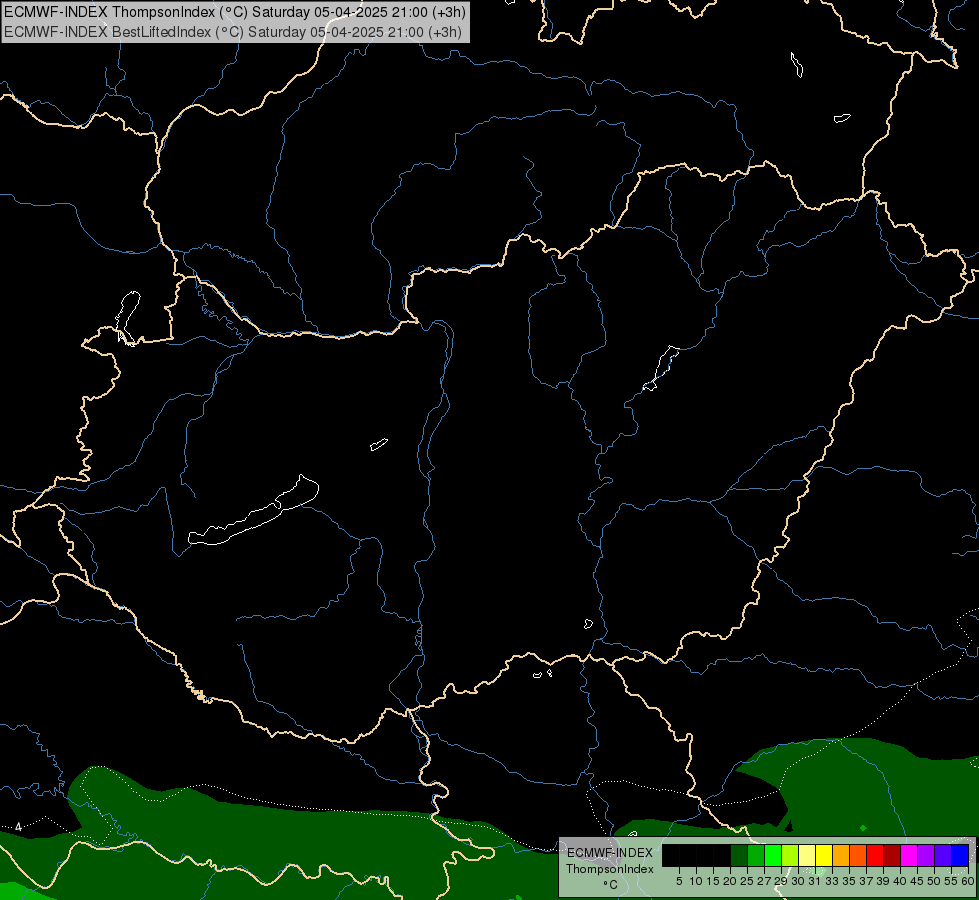Click the legend tick value 15

pos(713,881)
